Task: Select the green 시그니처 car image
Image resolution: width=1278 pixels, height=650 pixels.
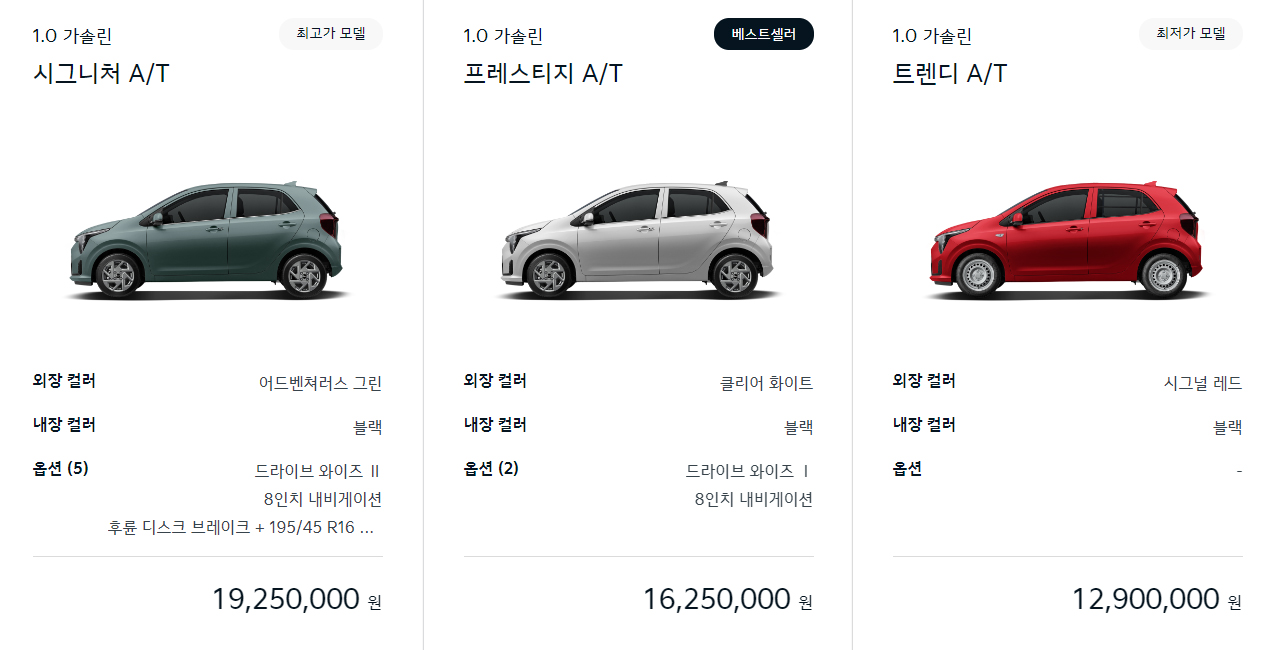Action: pyautogui.click(x=207, y=240)
